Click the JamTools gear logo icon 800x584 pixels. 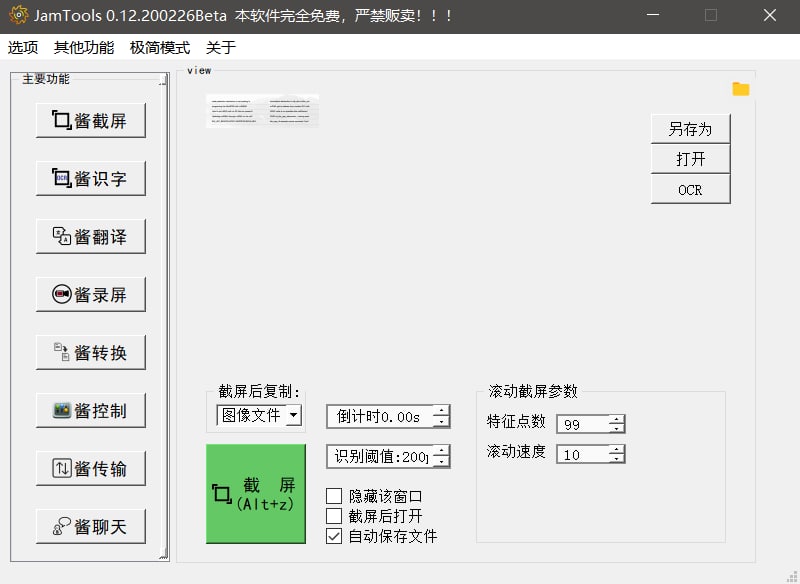click(18, 15)
